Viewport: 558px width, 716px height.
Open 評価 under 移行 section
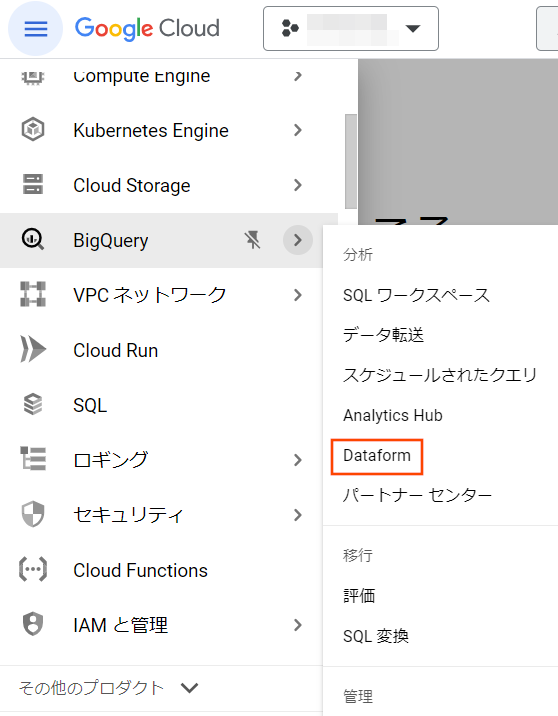359,595
